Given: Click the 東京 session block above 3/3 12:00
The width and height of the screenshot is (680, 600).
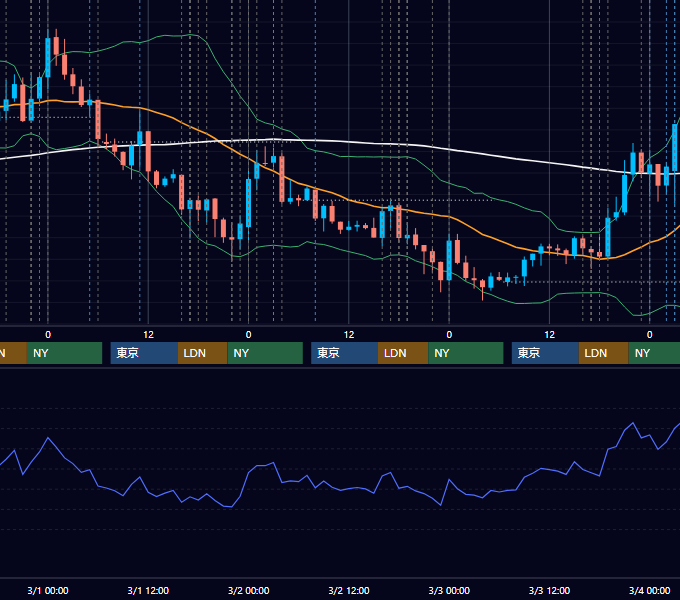Looking at the screenshot, I should 546,353.
